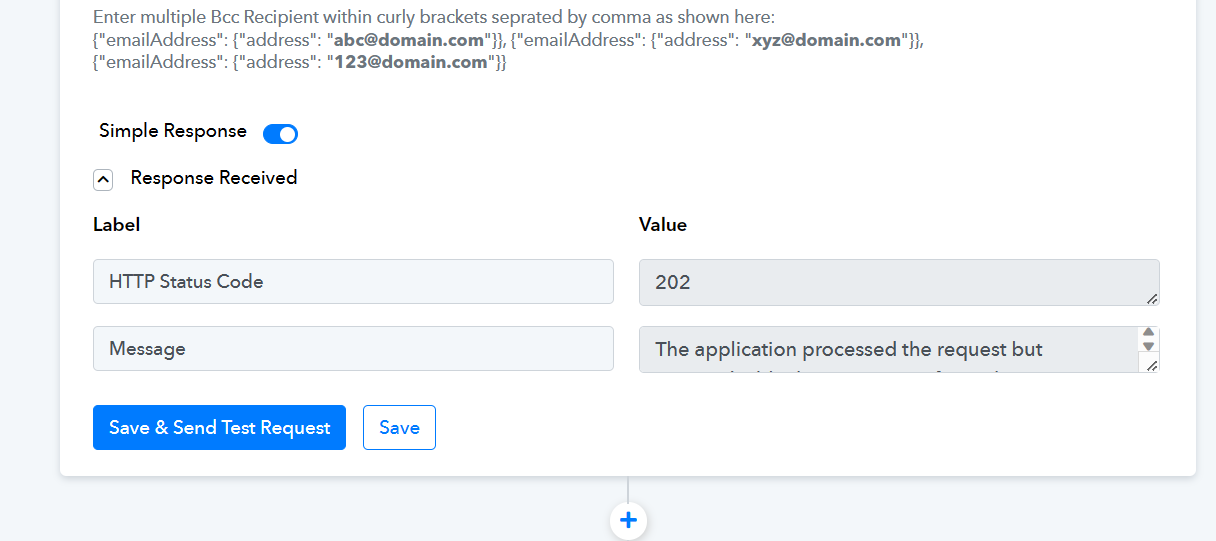
Task: Select the HTTP Status Code label field
Action: point(353,282)
